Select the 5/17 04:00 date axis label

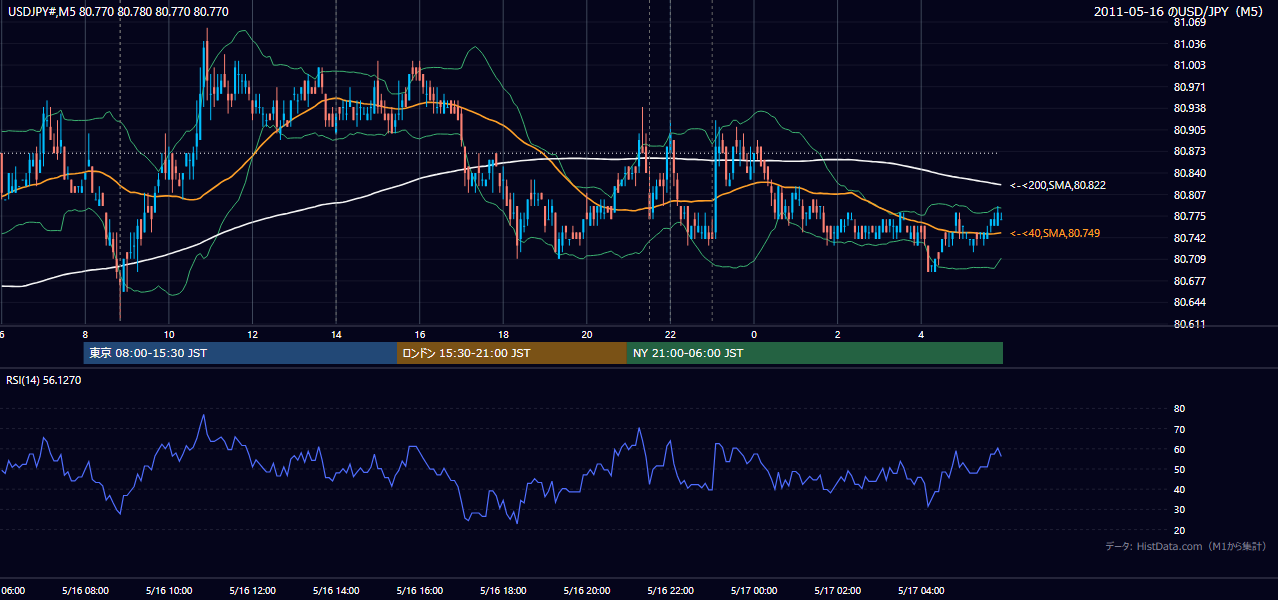click(920, 591)
